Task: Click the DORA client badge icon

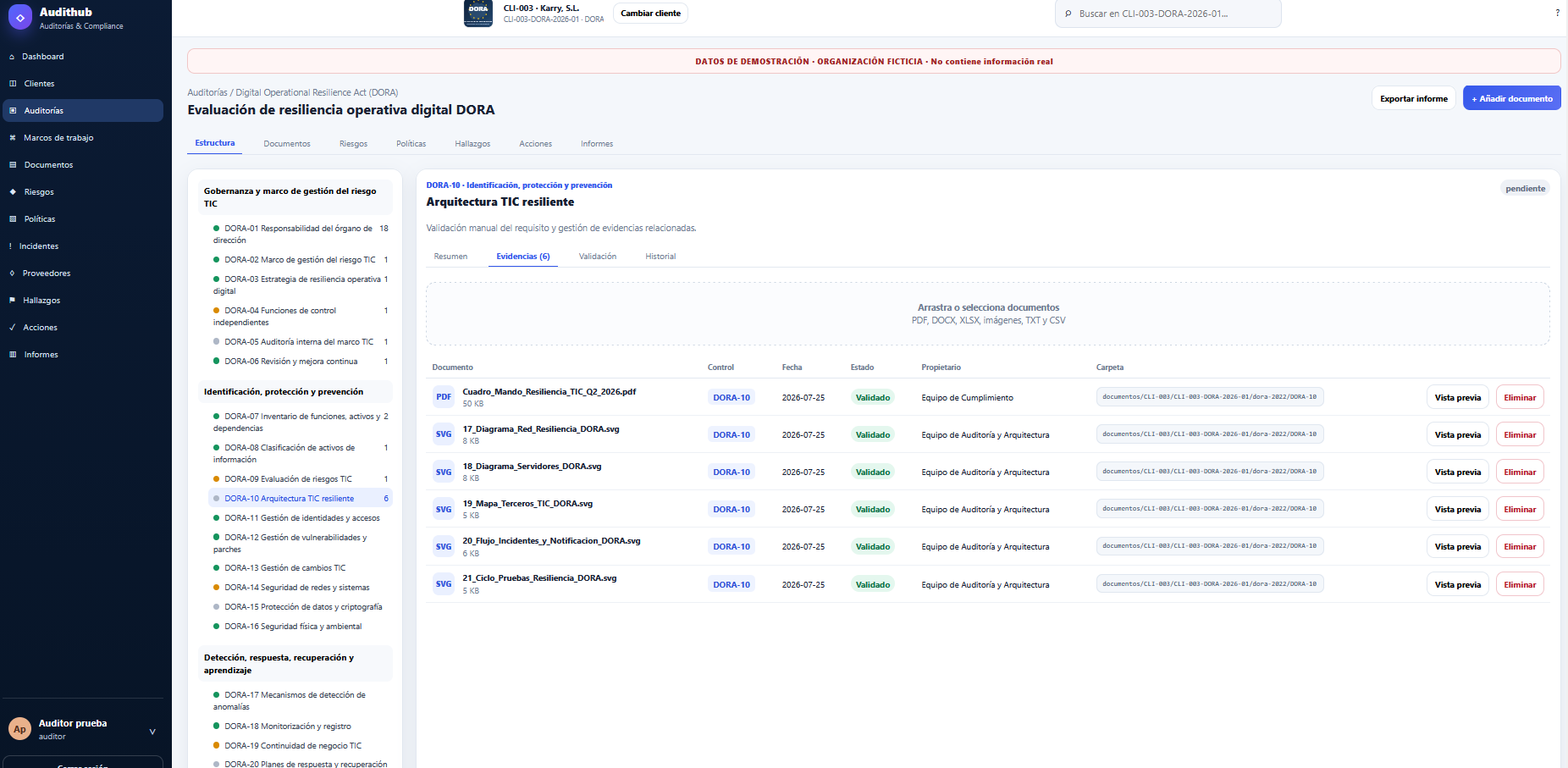Action: [478, 13]
